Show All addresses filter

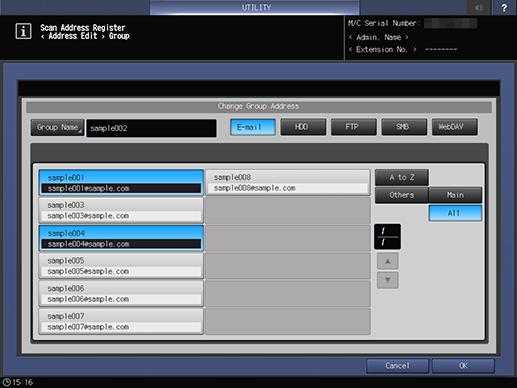point(455,213)
